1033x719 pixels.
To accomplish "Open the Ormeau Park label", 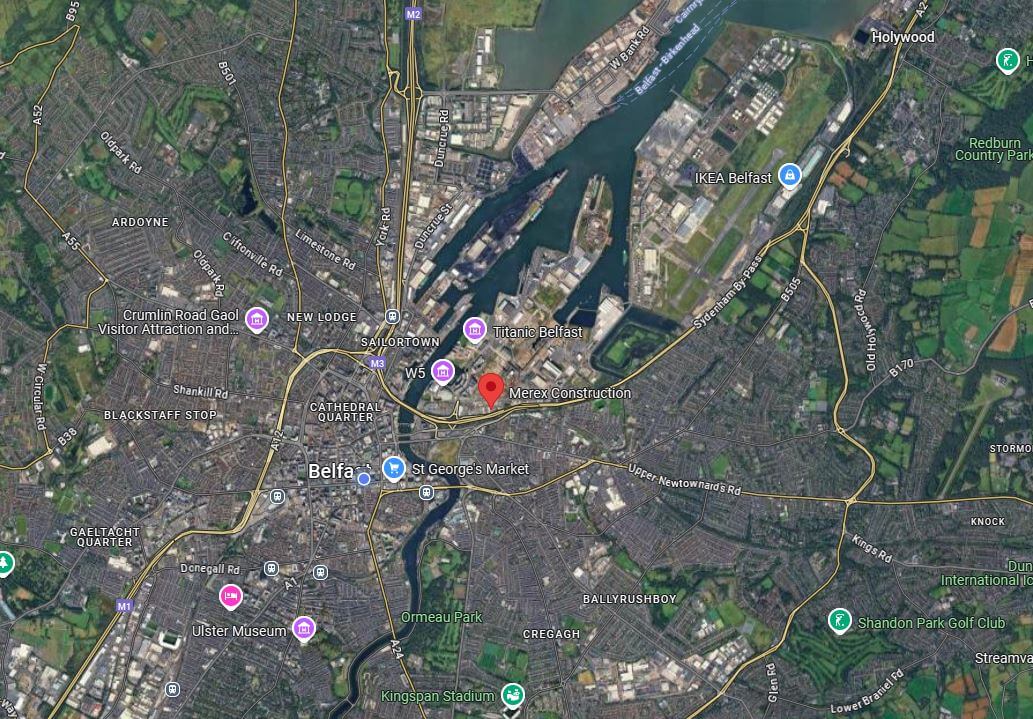I will coord(441,617).
